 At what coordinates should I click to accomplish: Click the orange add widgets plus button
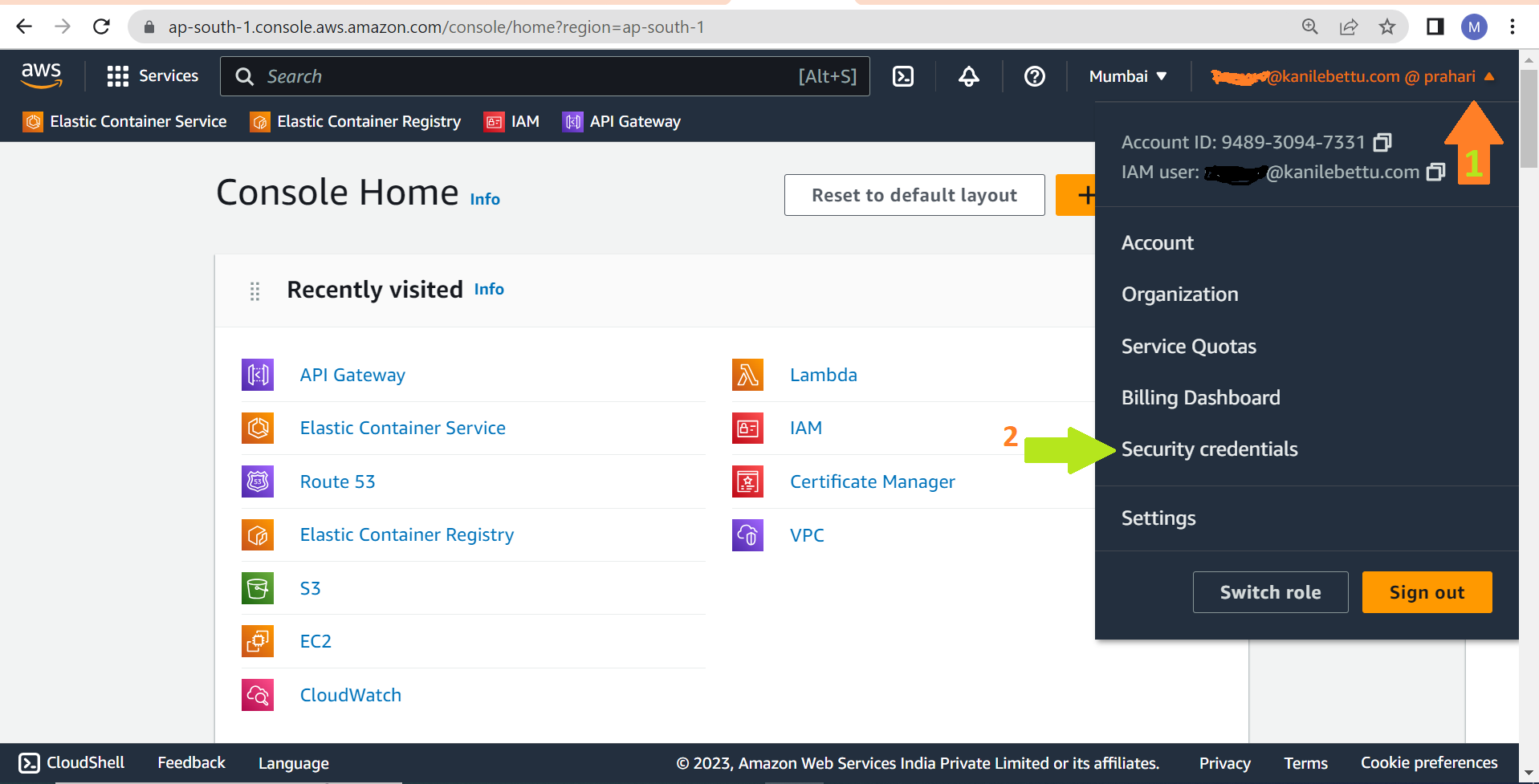pyautogui.click(x=1077, y=195)
